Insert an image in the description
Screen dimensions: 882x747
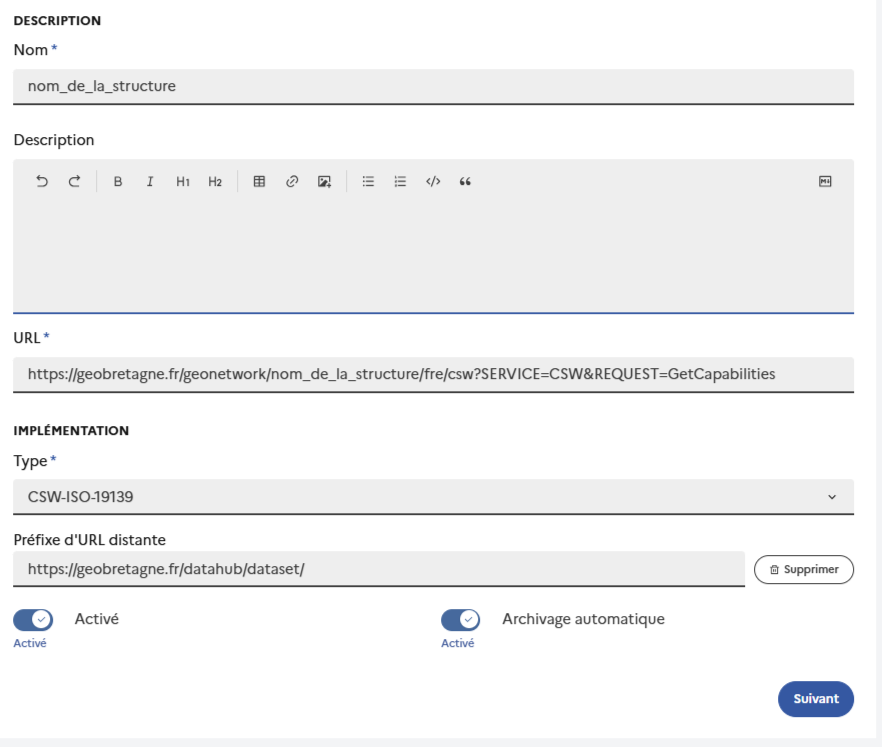click(x=324, y=182)
